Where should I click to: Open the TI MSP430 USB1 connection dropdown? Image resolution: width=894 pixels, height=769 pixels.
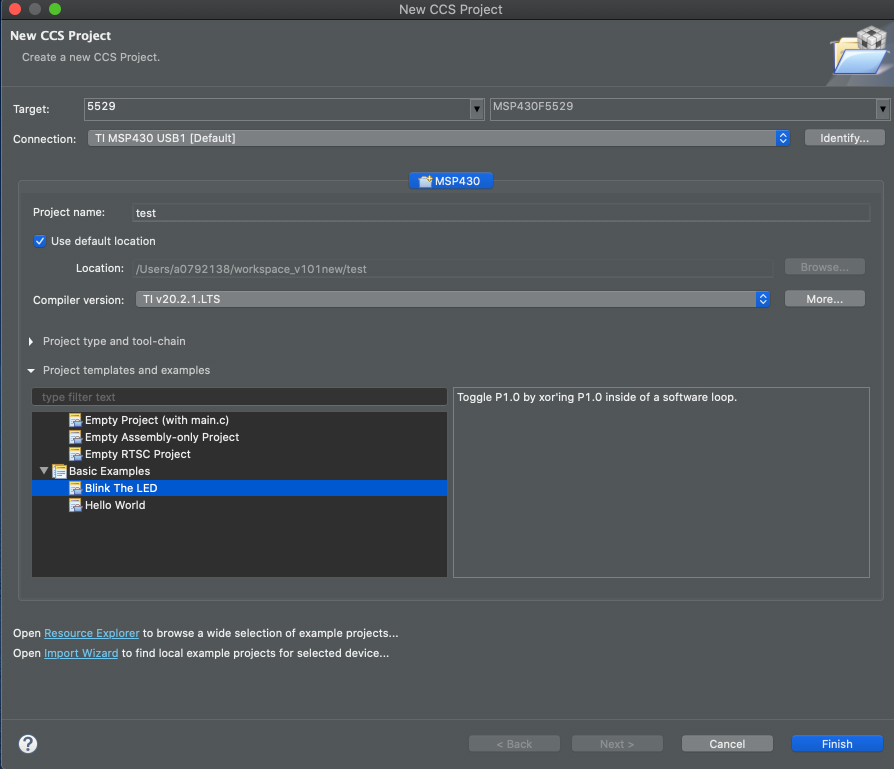click(785, 138)
